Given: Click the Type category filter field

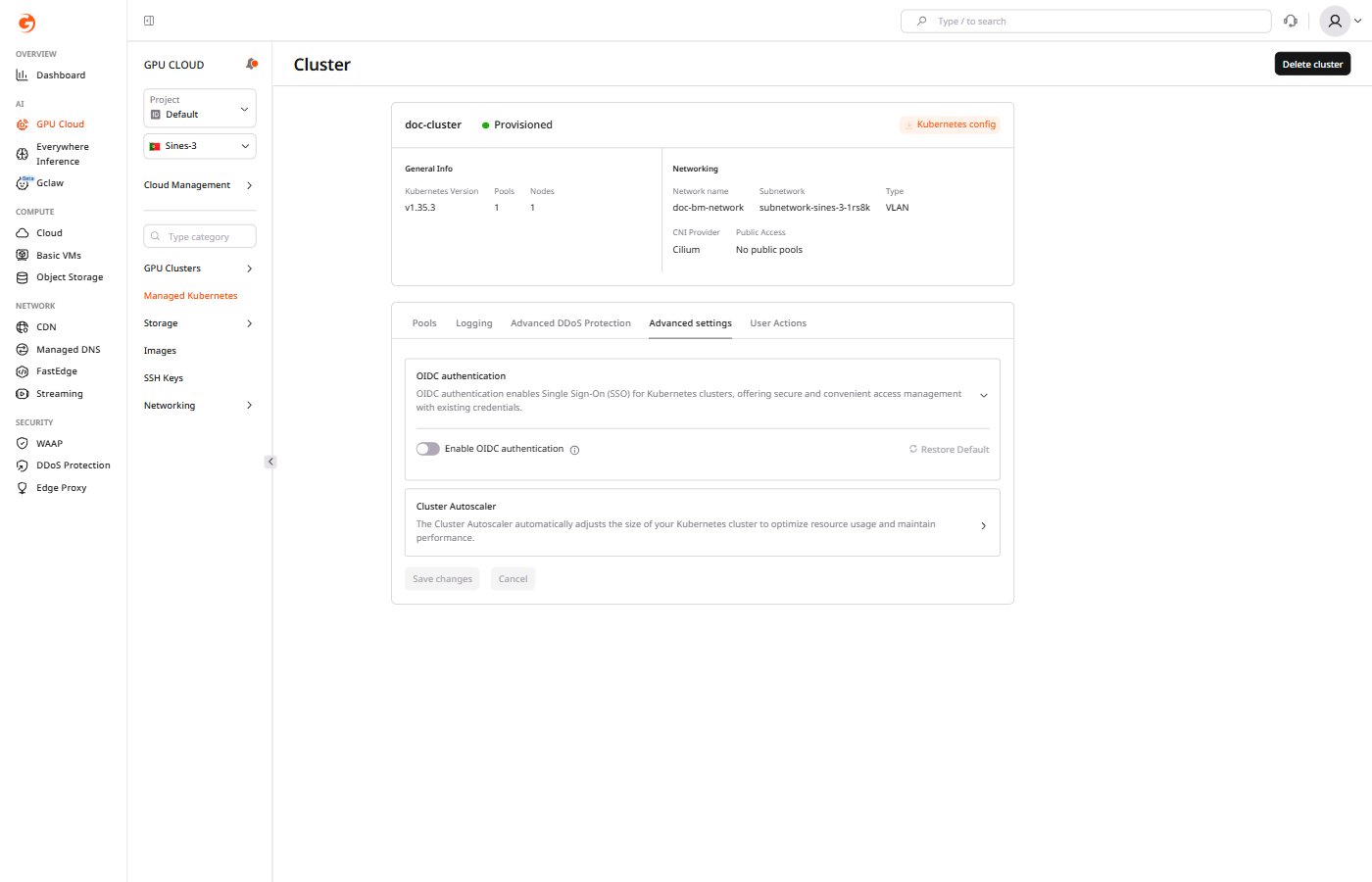Looking at the screenshot, I should tap(200, 236).
